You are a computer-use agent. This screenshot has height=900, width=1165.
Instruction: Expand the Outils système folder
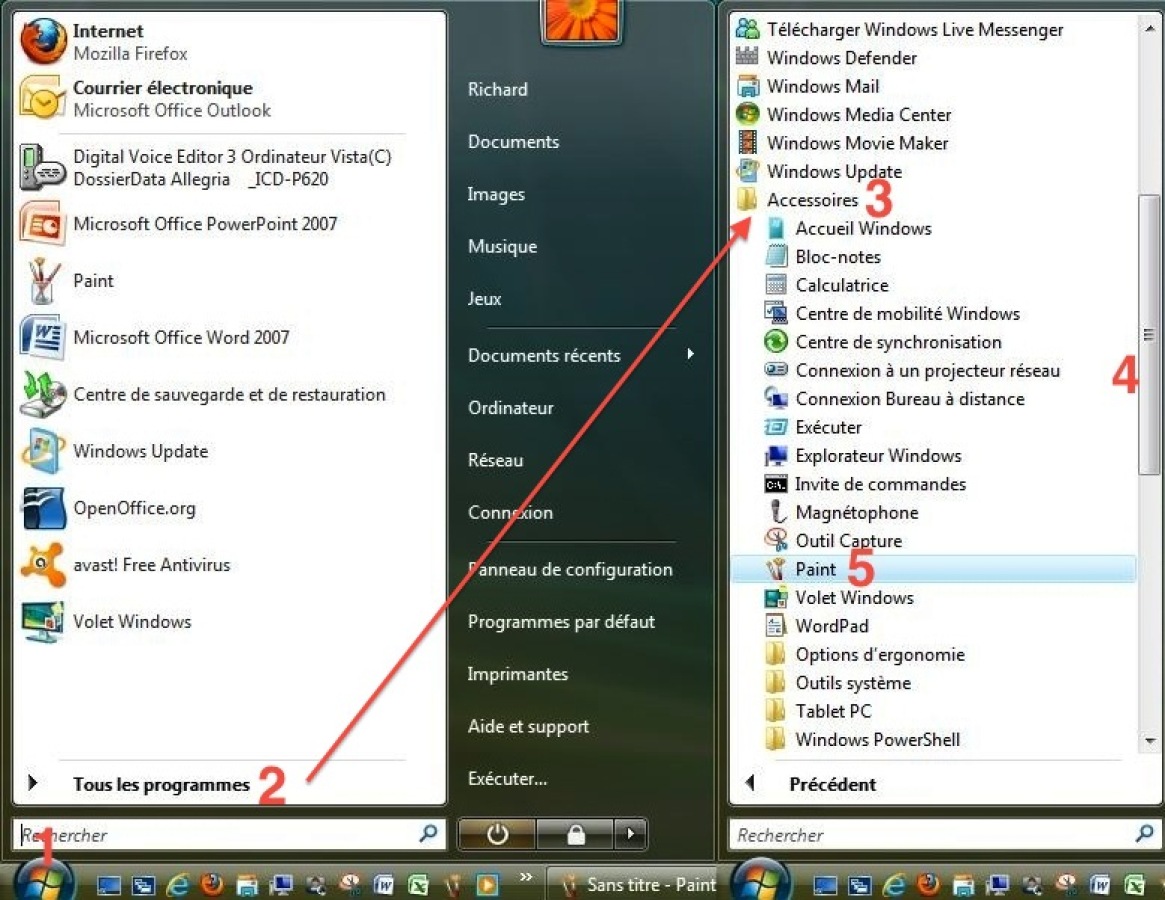coord(852,683)
